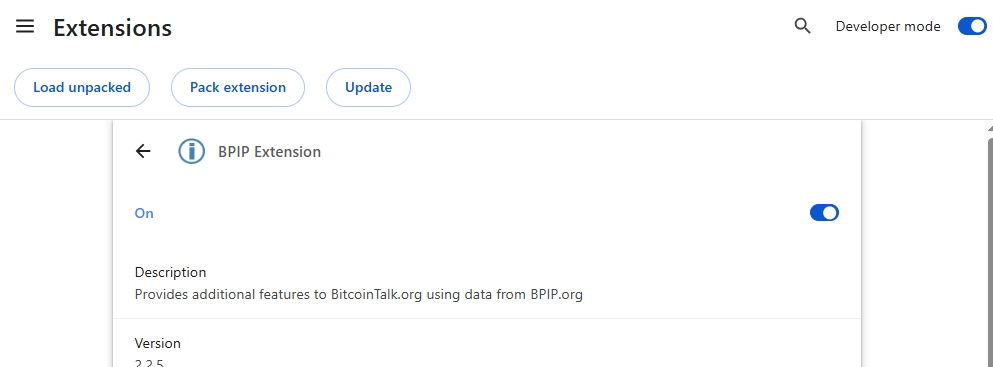Click the BitcoinTalk.org description text

coord(358,294)
